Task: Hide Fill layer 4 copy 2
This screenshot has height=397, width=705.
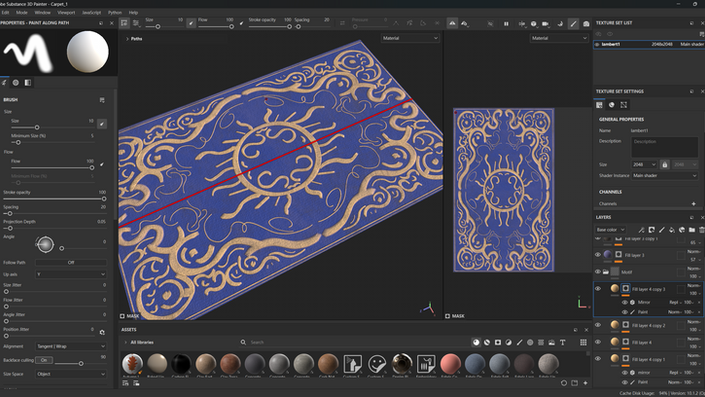Action: pyautogui.click(x=598, y=325)
